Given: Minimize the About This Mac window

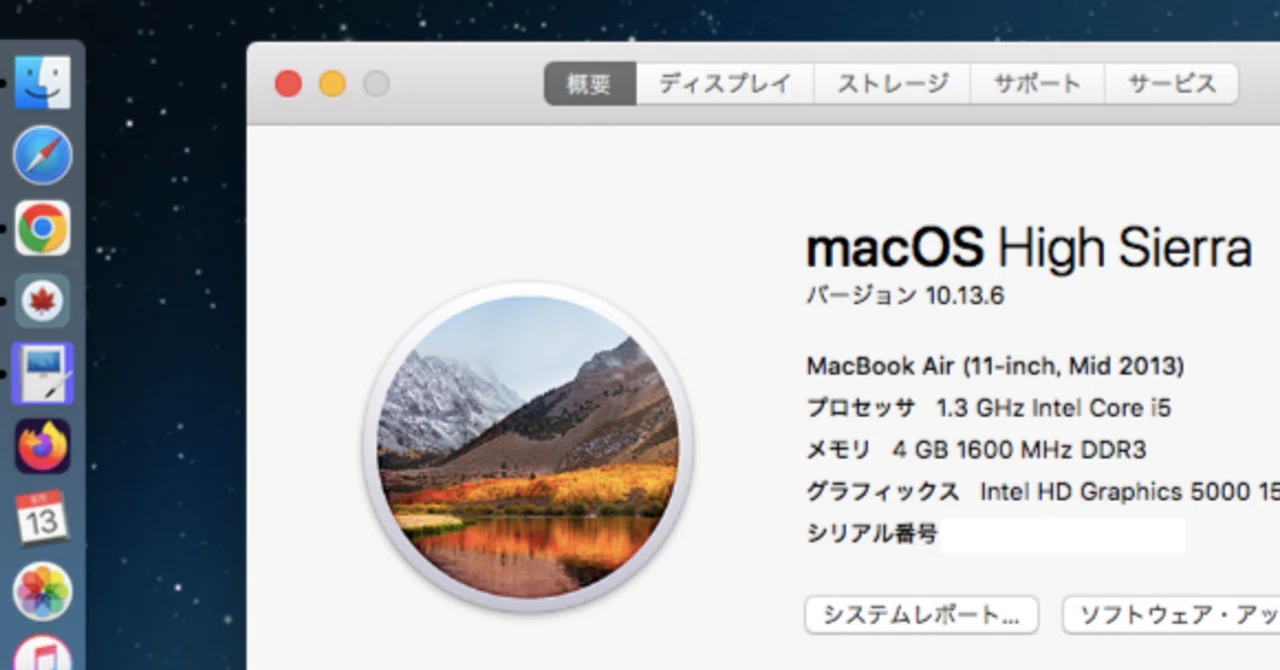Looking at the screenshot, I should pyautogui.click(x=332, y=84).
